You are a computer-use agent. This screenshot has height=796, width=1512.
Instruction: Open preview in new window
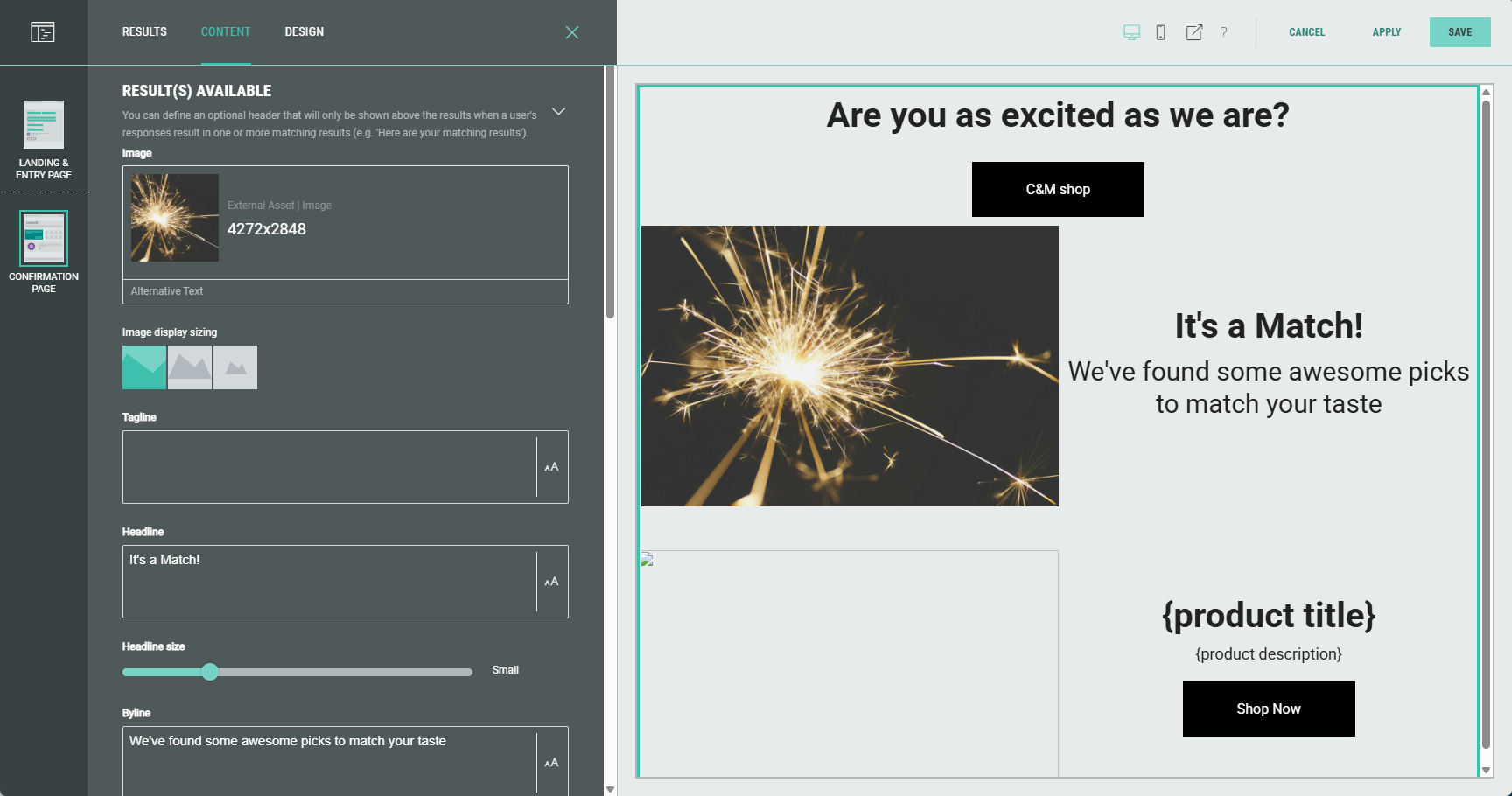[1193, 32]
